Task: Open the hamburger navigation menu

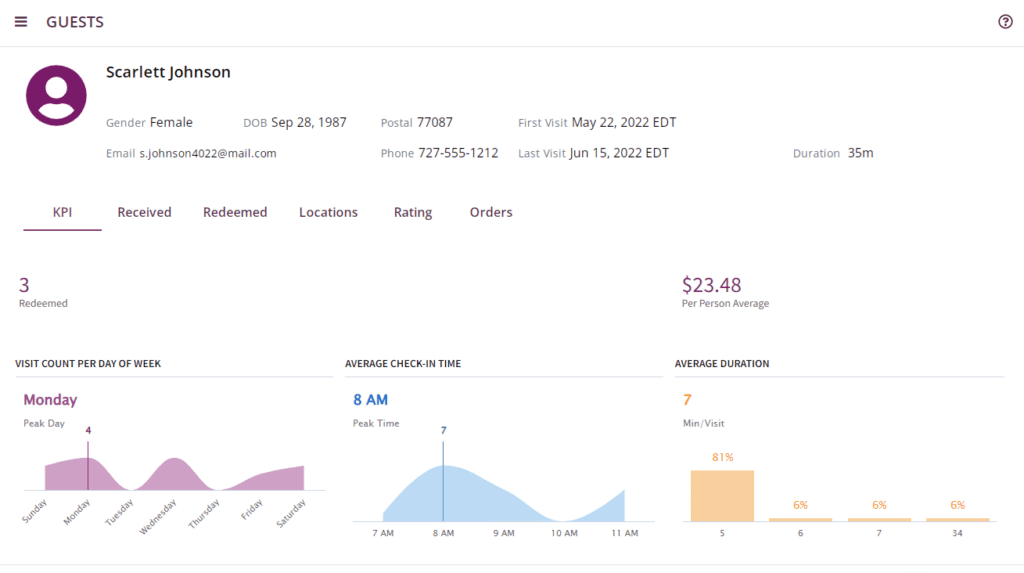Action: click(21, 22)
